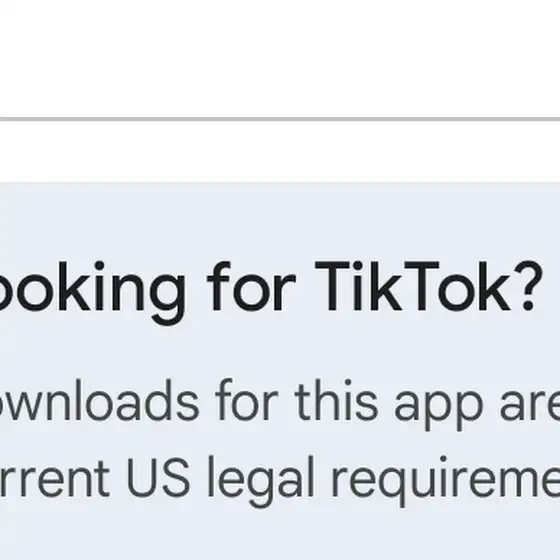Click the word 'legal' in the description
Image resolution: width=560 pixels, height=560 pixels.
261,481
